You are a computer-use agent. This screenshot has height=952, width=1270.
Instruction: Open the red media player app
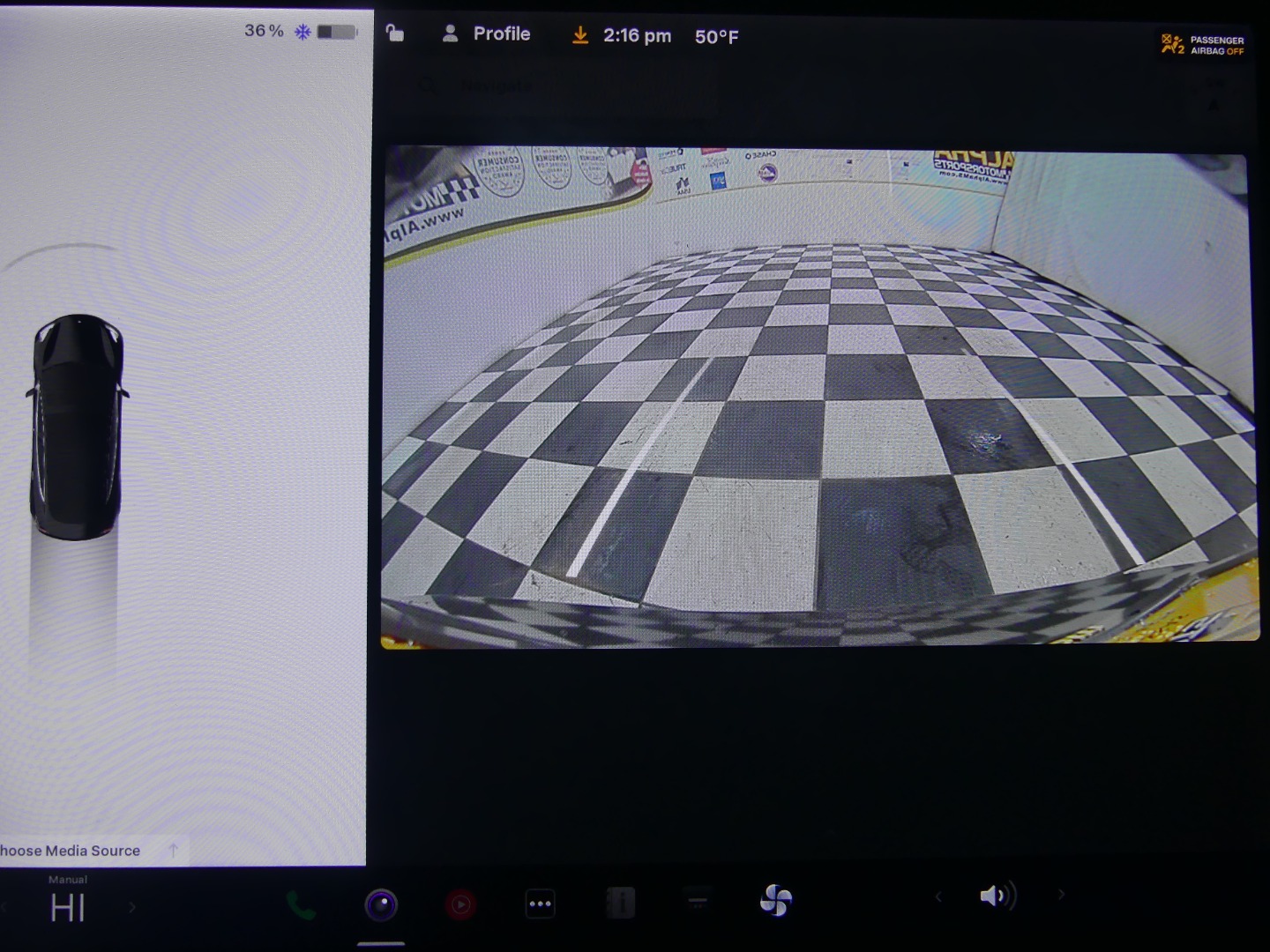point(460,904)
